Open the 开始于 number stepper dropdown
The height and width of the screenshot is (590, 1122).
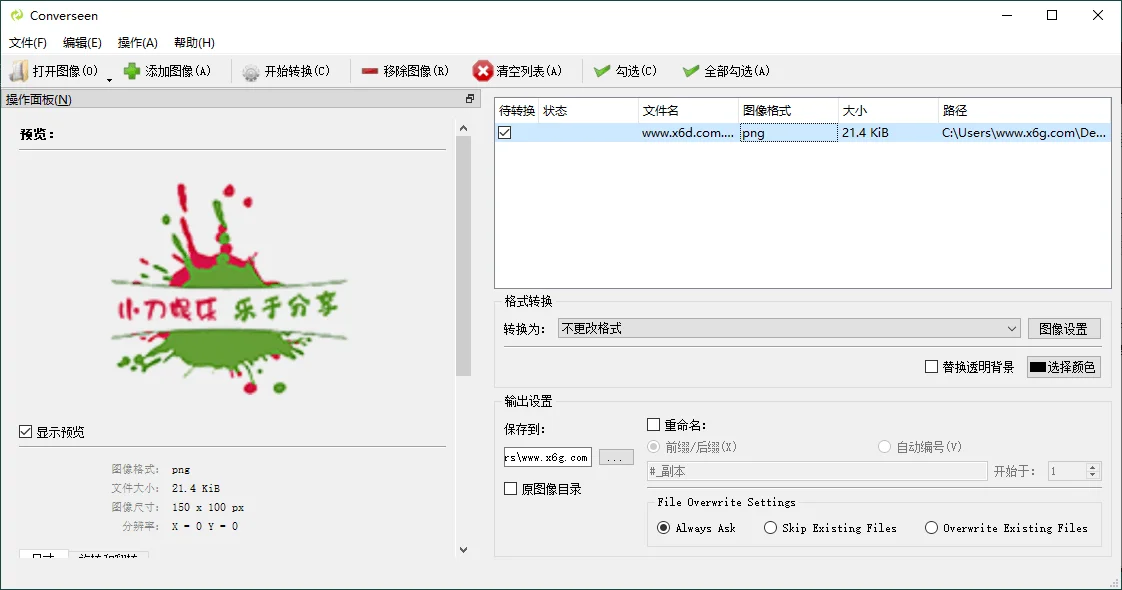tap(1091, 471)
